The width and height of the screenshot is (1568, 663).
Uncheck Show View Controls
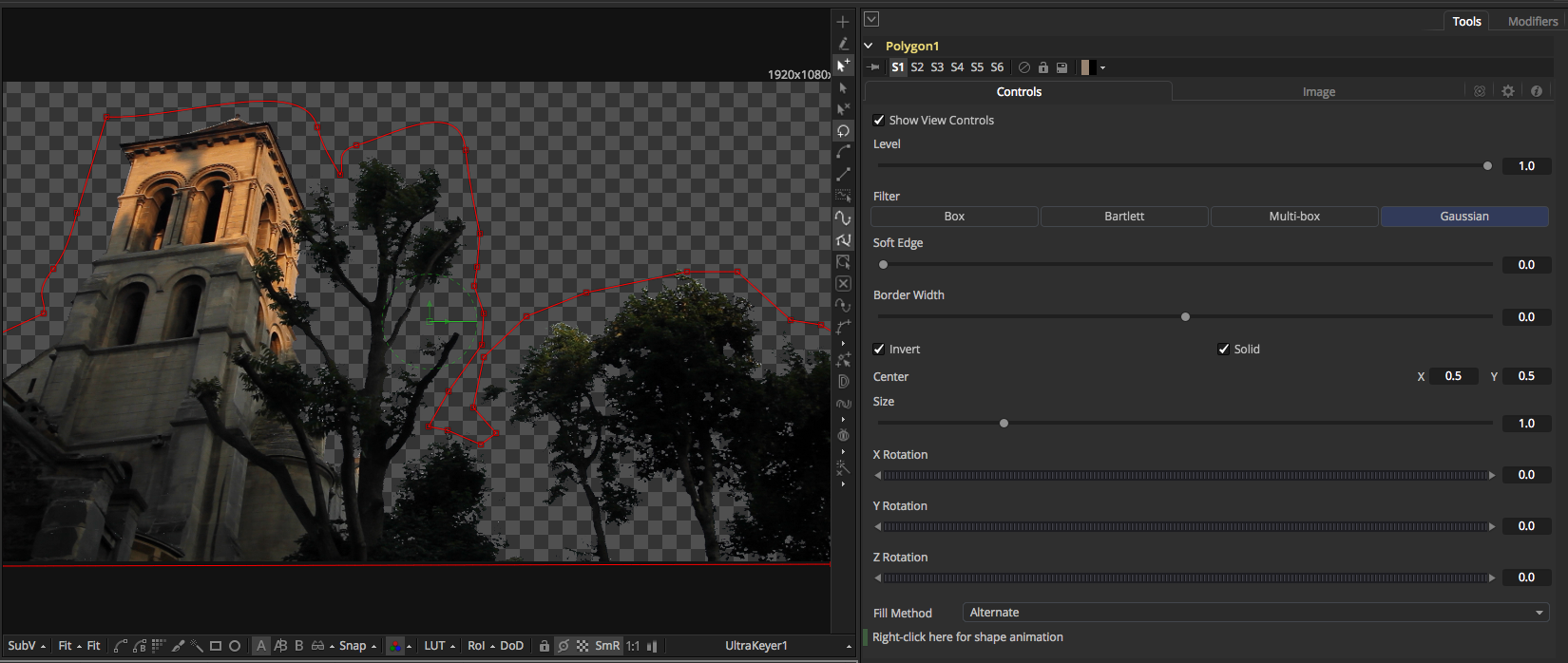coord(879,121)
